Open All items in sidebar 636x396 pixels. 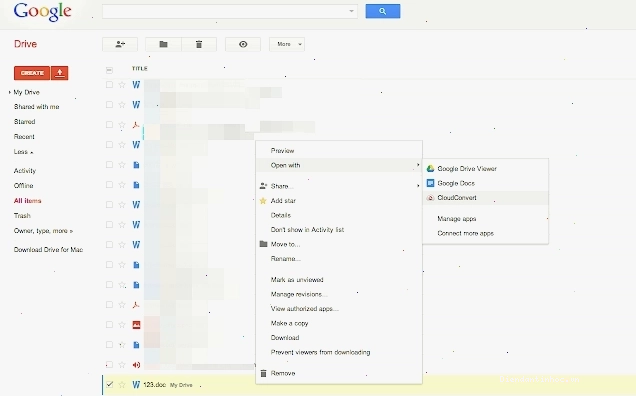coord(27,201)
